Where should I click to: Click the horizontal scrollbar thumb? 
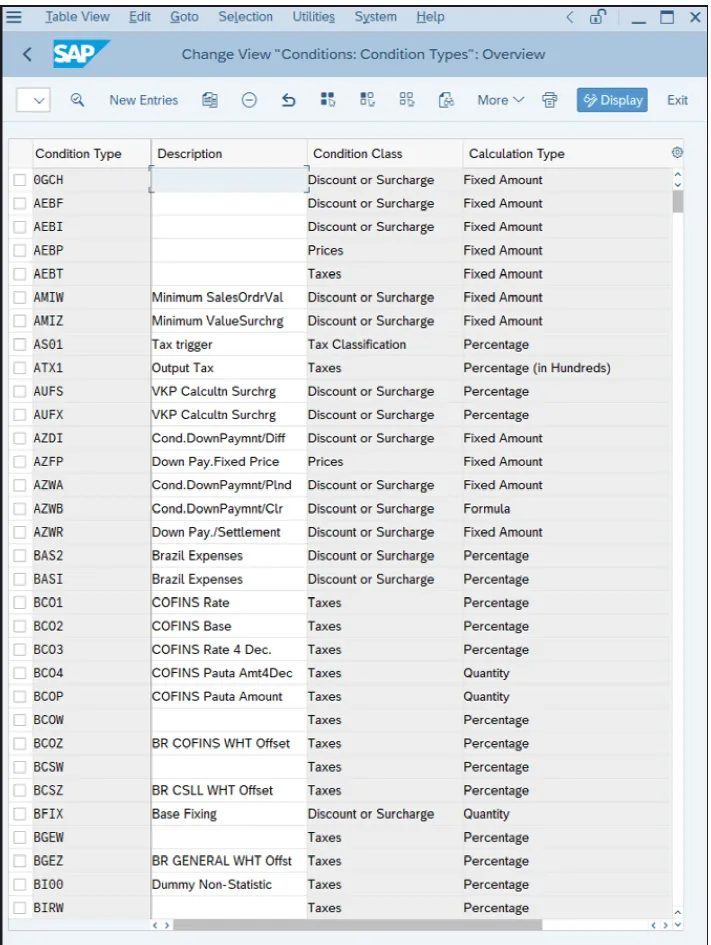click(x=357, y=925)
